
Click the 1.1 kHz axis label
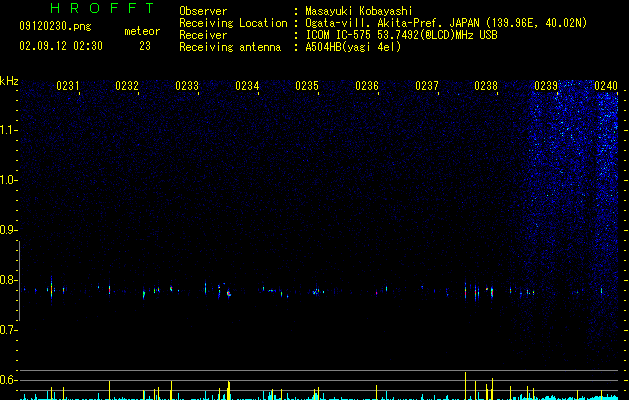click(x=8, y=130)
